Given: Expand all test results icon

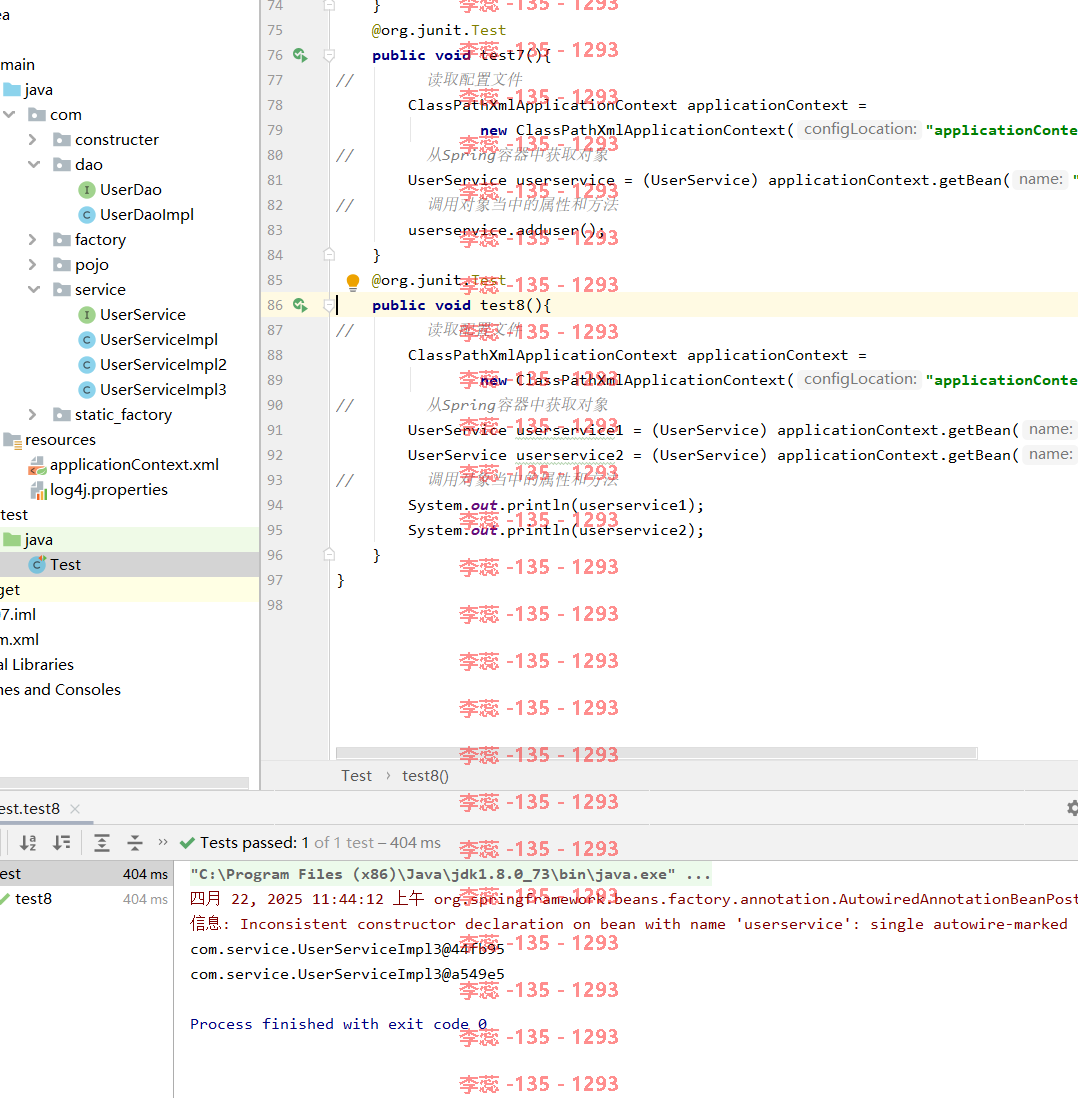Looking at the screenshot, I should tap(102, 842).
